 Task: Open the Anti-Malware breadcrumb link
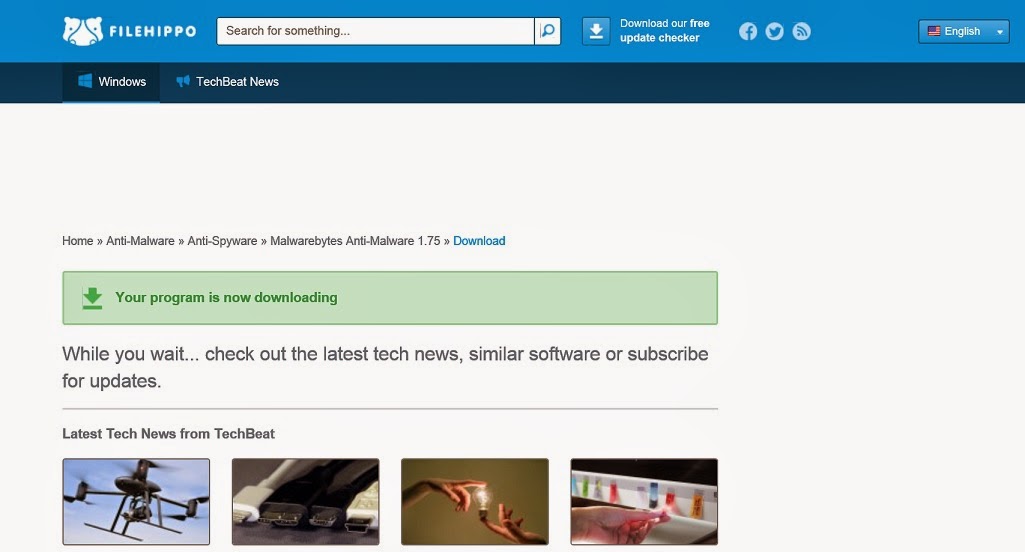click(140, 241)
